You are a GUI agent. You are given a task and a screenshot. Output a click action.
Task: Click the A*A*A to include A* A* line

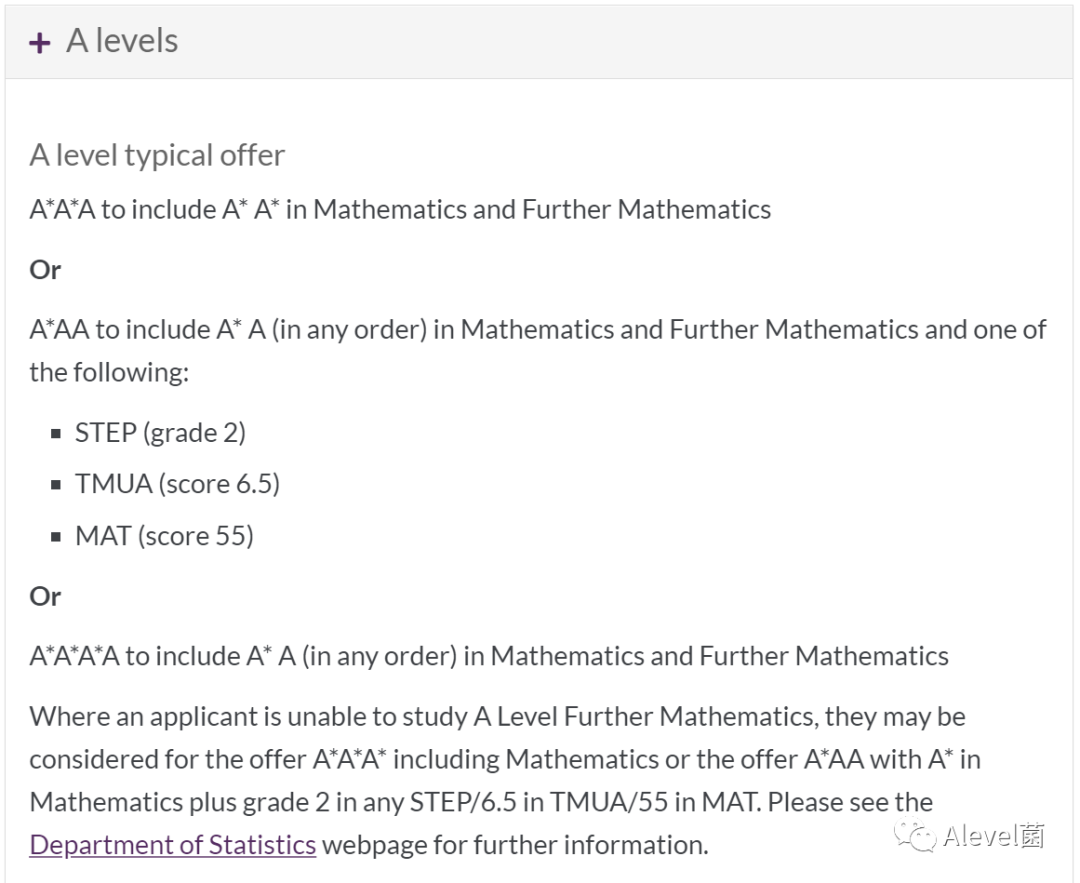[x=400, y=209]
